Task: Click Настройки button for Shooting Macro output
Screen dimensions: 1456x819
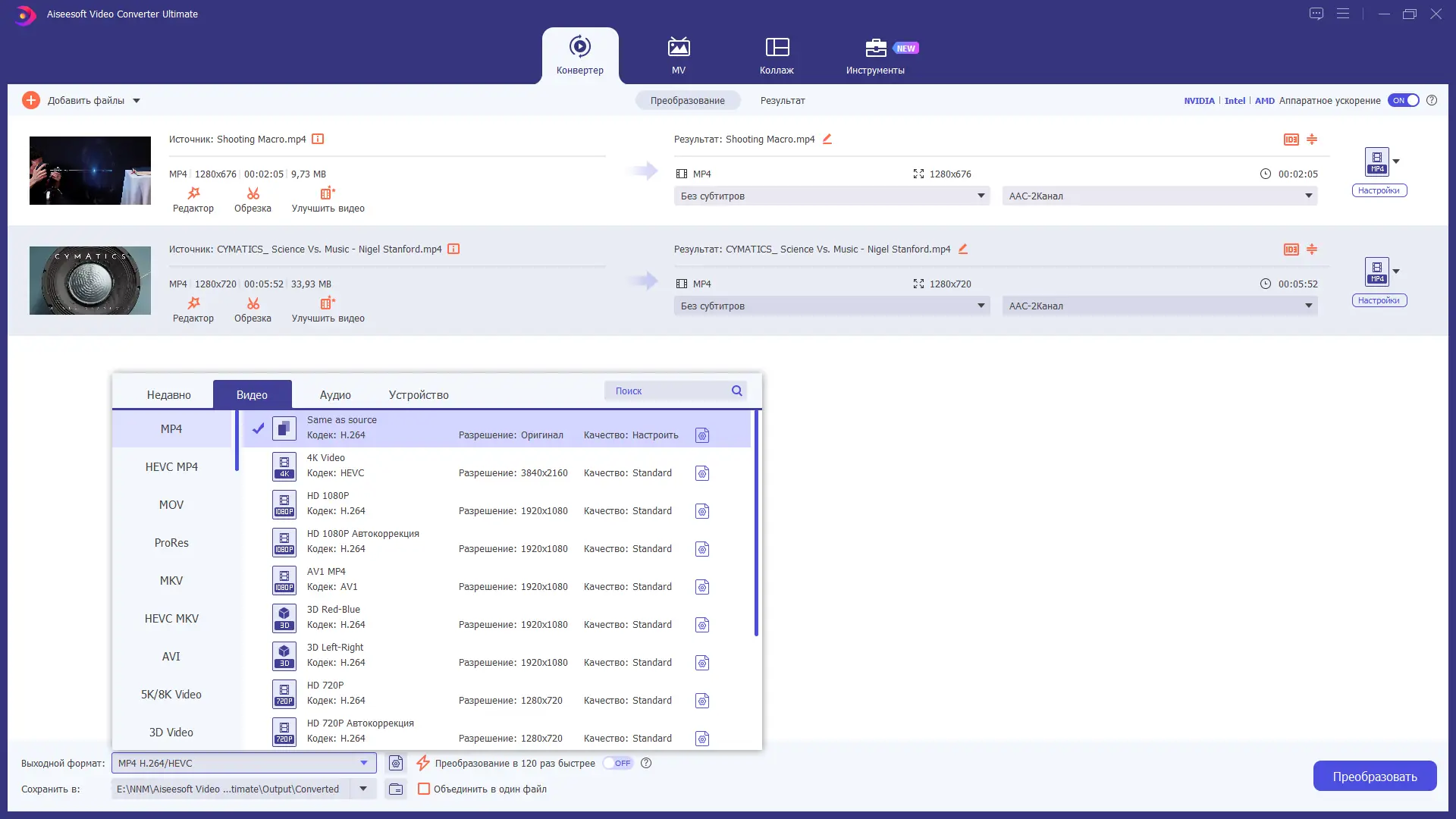Action: [1379, 190]
